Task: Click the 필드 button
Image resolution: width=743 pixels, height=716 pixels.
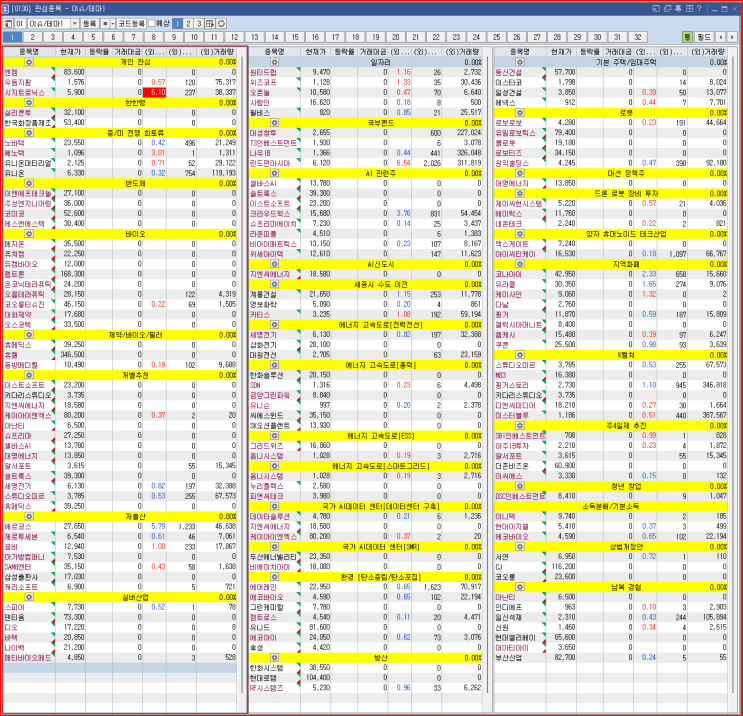Action: 705,37
